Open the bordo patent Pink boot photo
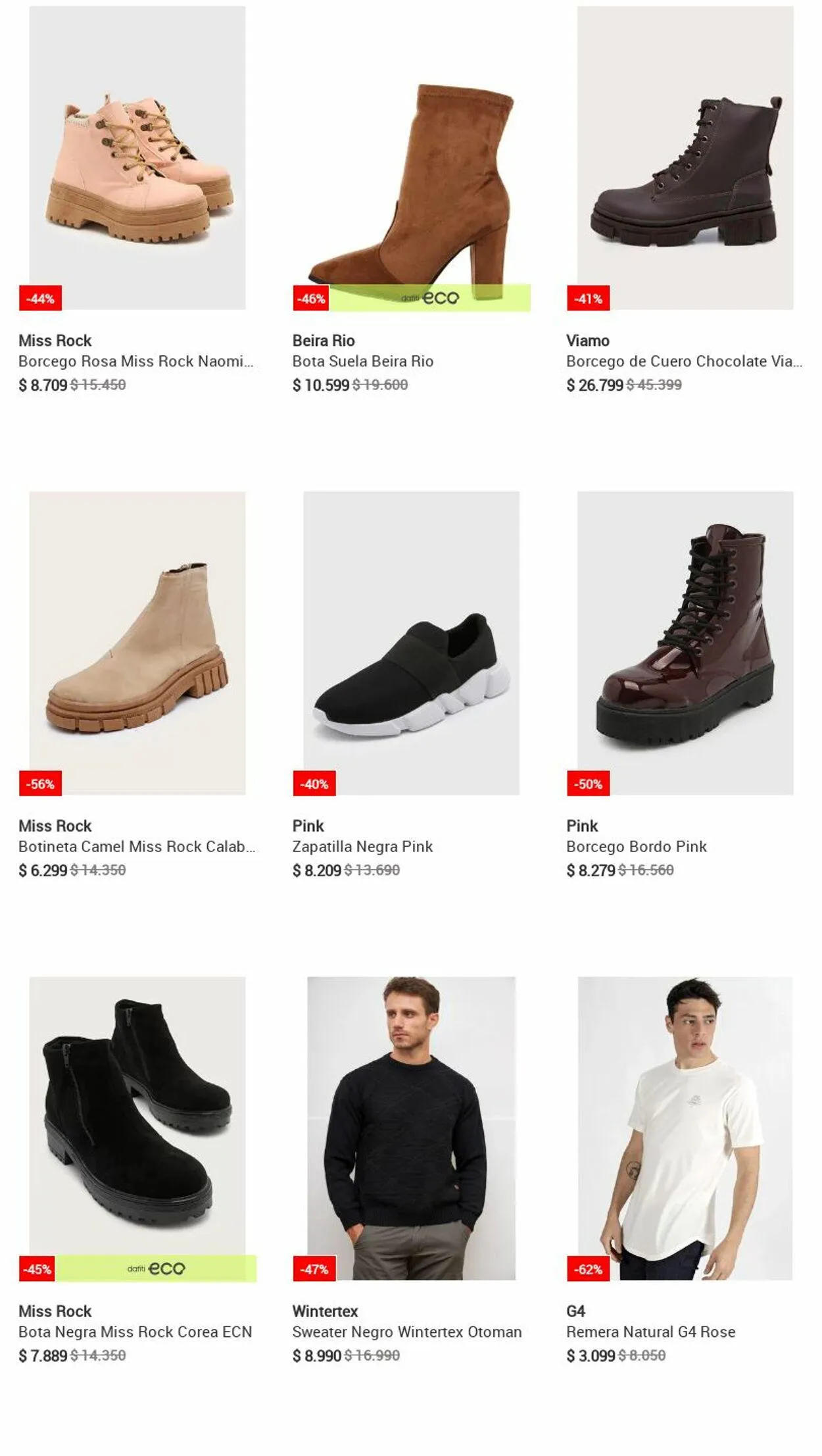The height and width of the screenshot is (1456, 822). pyautogui.click(x=685, y=643)
